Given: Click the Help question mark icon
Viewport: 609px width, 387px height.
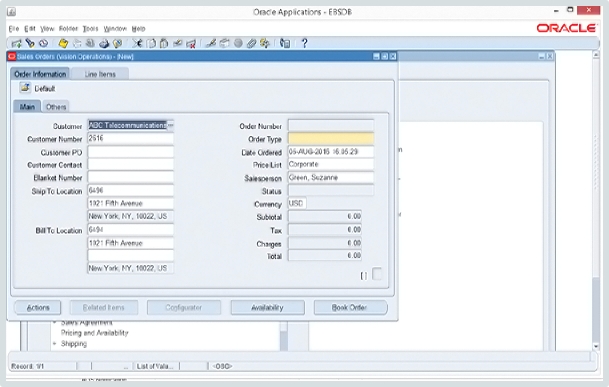Looking at the screenshot, I should point(304,43).
